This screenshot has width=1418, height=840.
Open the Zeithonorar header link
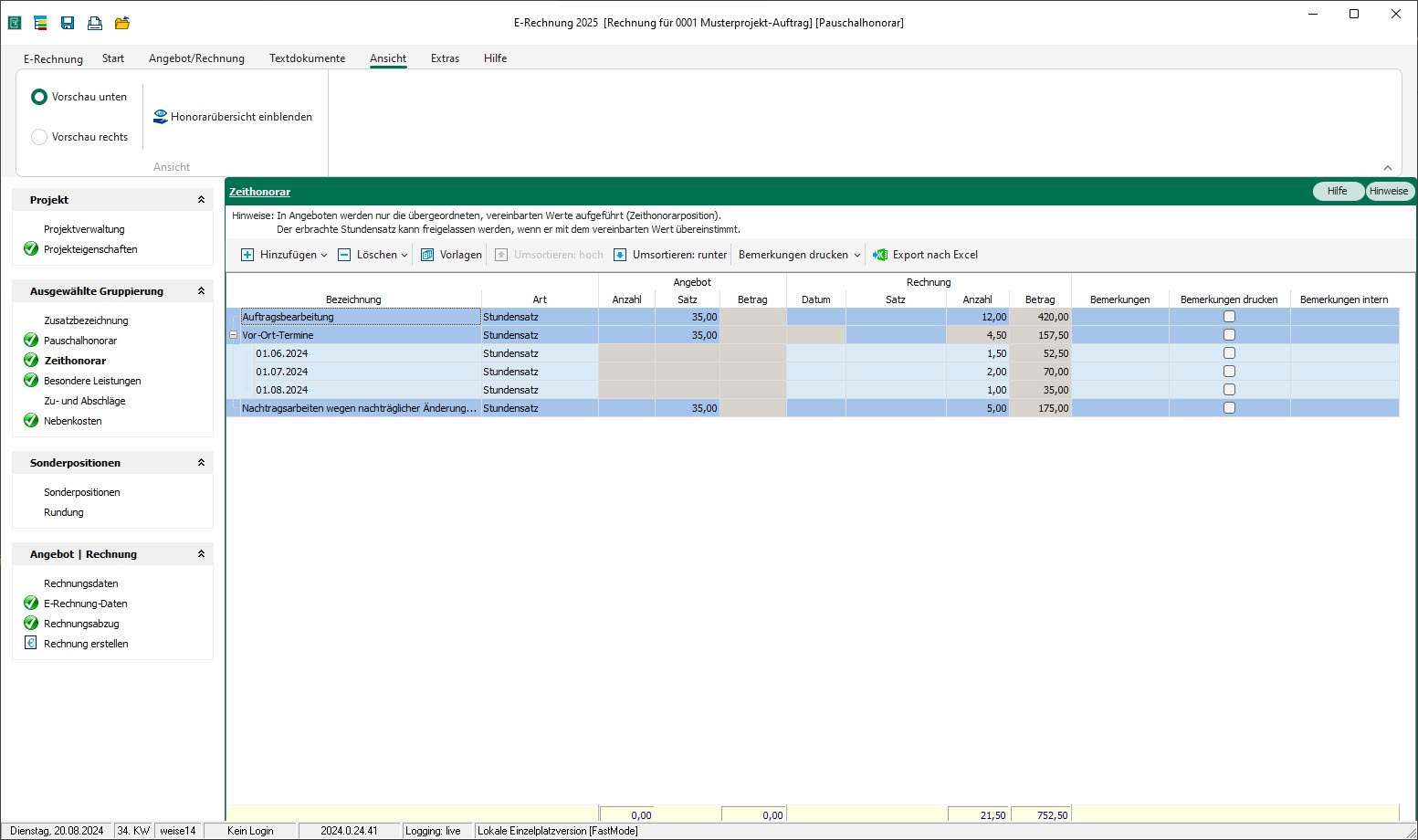259,192
